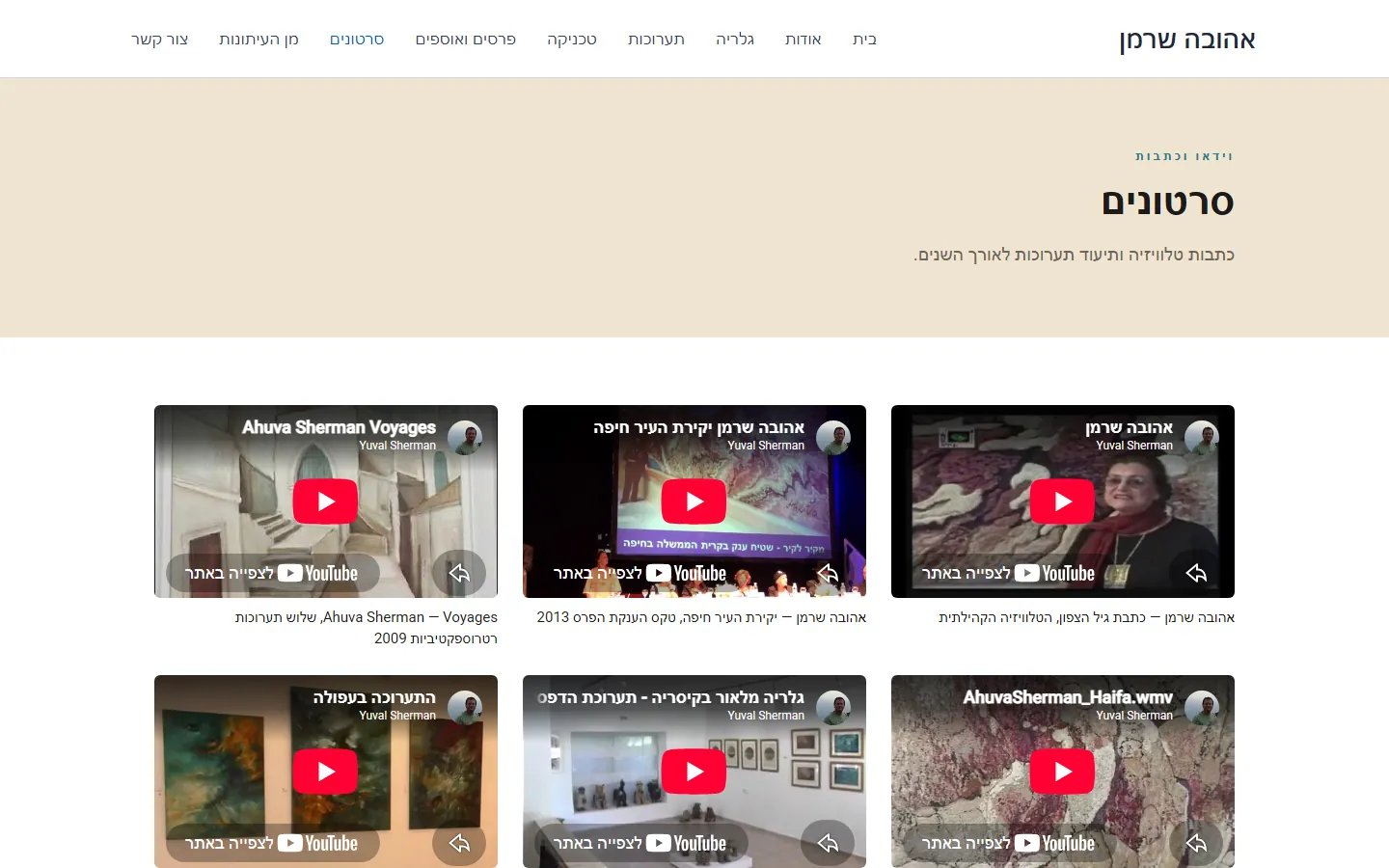
Task: Open the פרסים ואוספים menu page
Action: click(466, 40)
